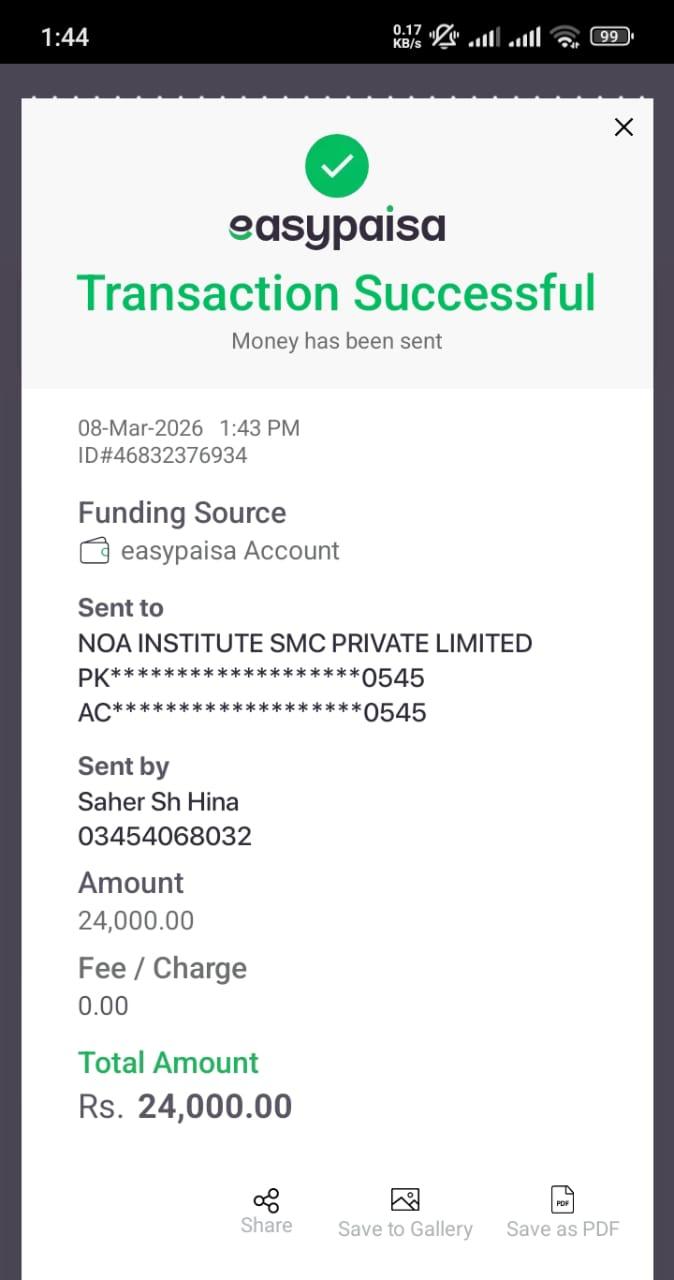674x1280 pixels.
Task: Tap the masked PK IBAN number
Action: tap(251, 678)
